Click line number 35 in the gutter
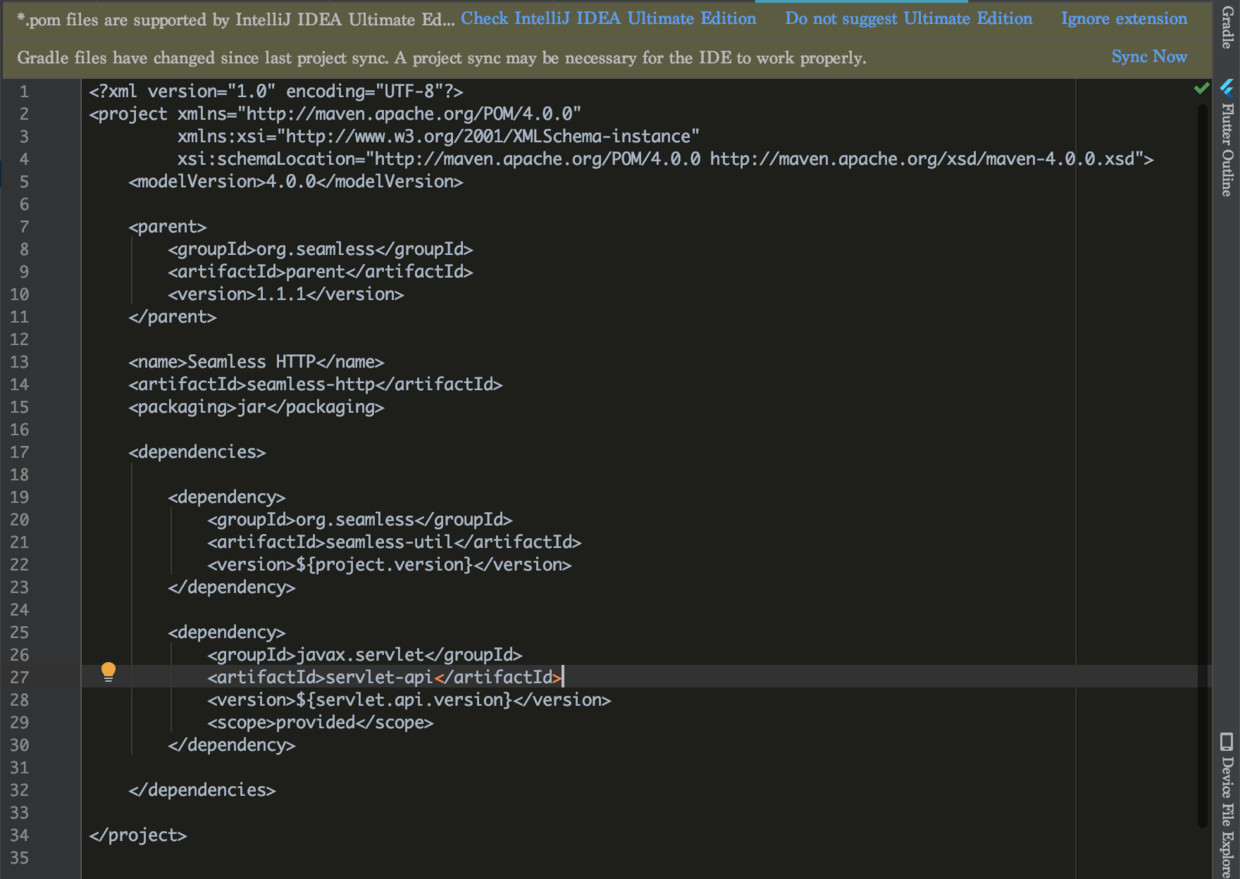This screenshot has height=879, width=1240. click(x=19, y=858)
